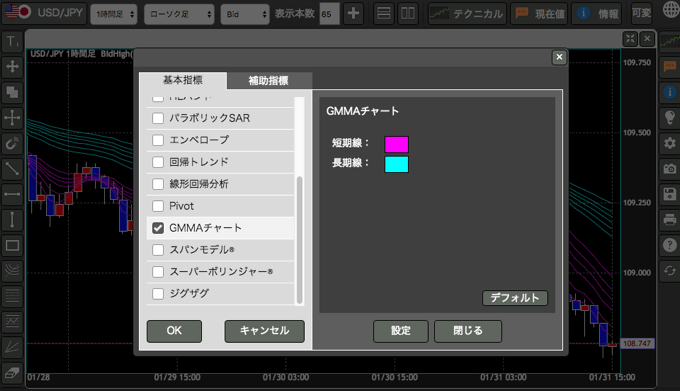
Task: Enable the スーパーボリンジャー checkbox
Action: click(158, 272)
